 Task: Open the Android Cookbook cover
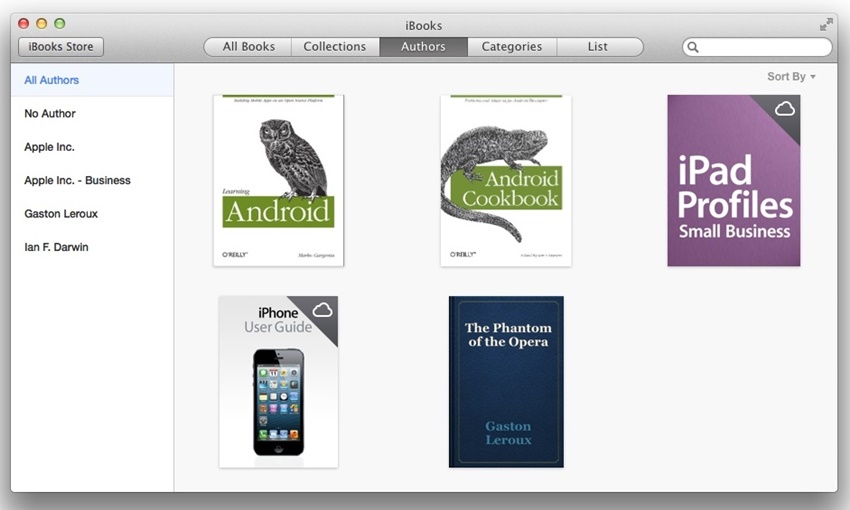coord(506,180)
